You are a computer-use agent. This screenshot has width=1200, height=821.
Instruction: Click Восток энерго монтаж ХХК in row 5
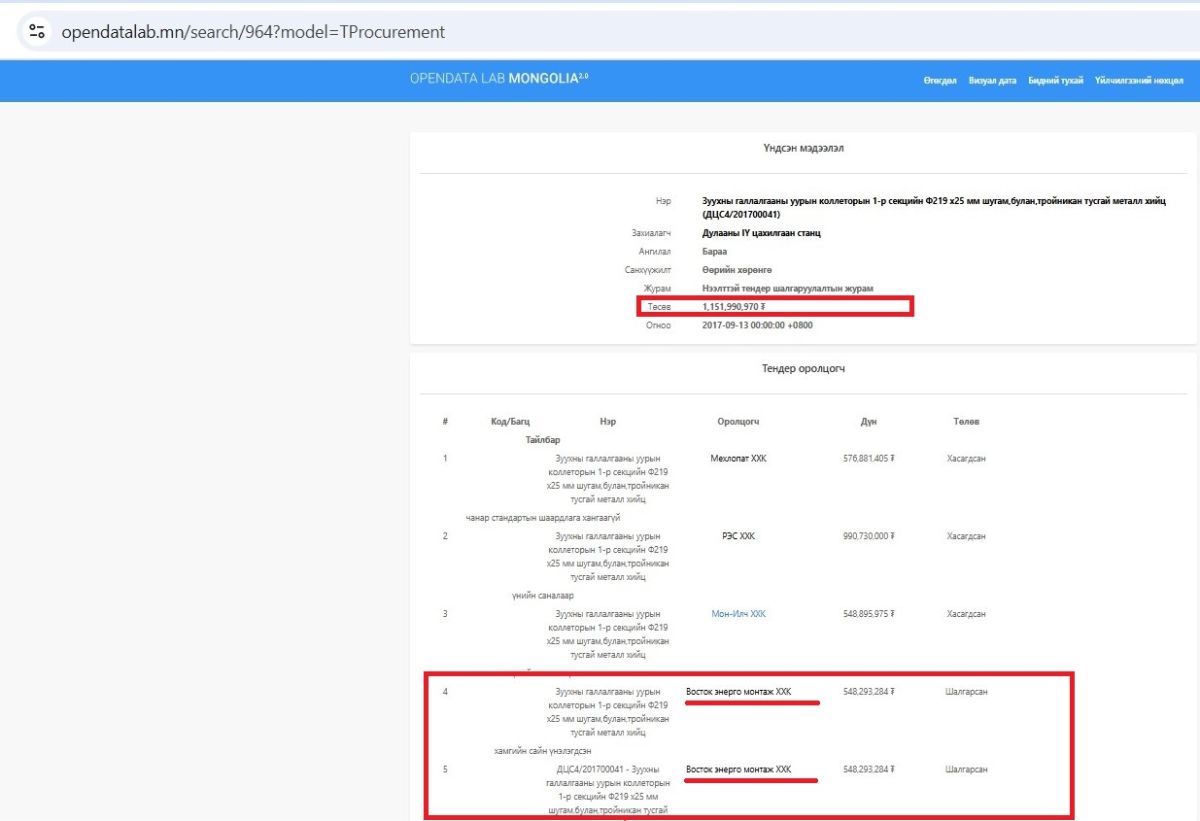coord(738,770)
